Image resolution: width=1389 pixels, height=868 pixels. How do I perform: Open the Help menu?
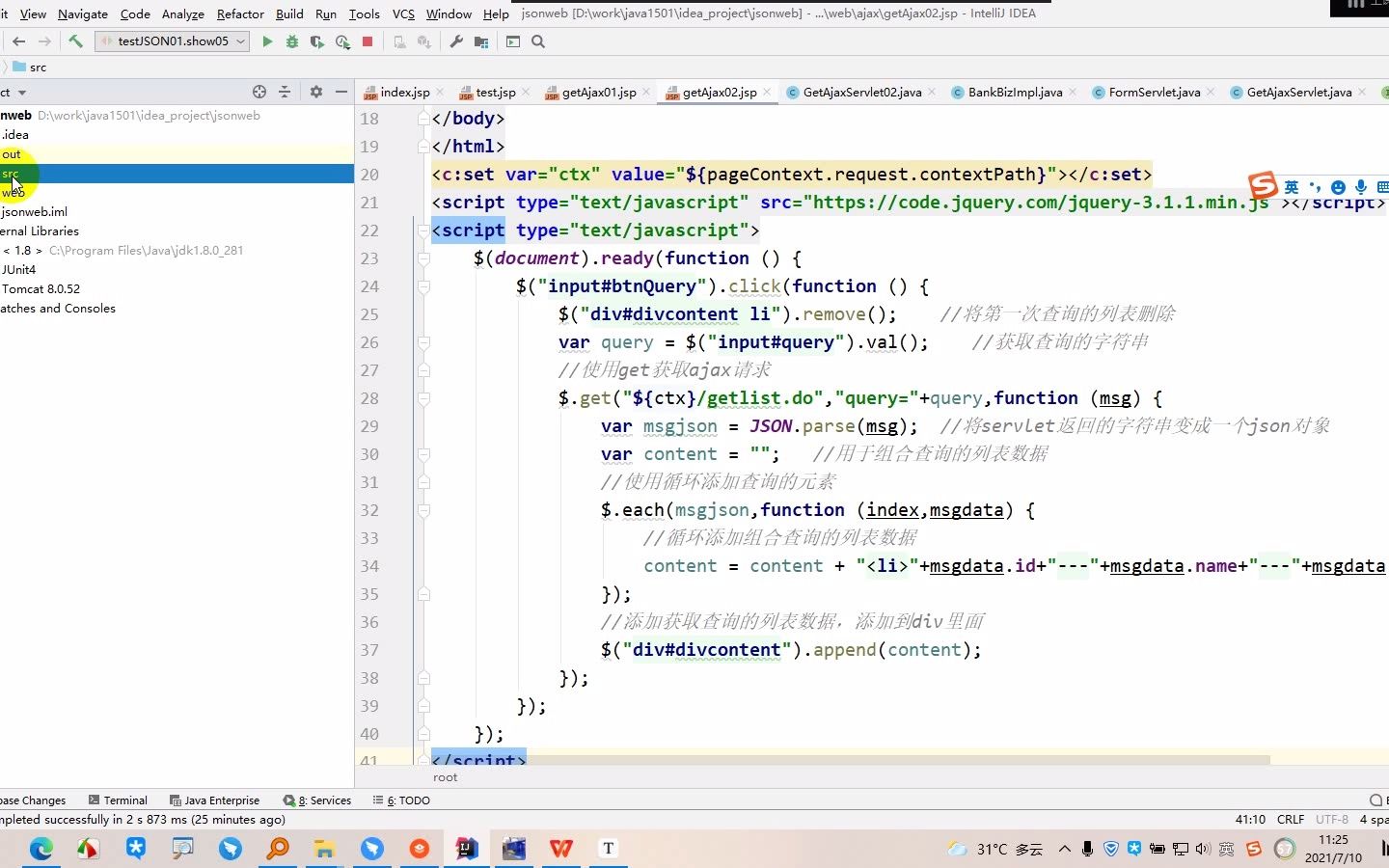coord(496,14)
